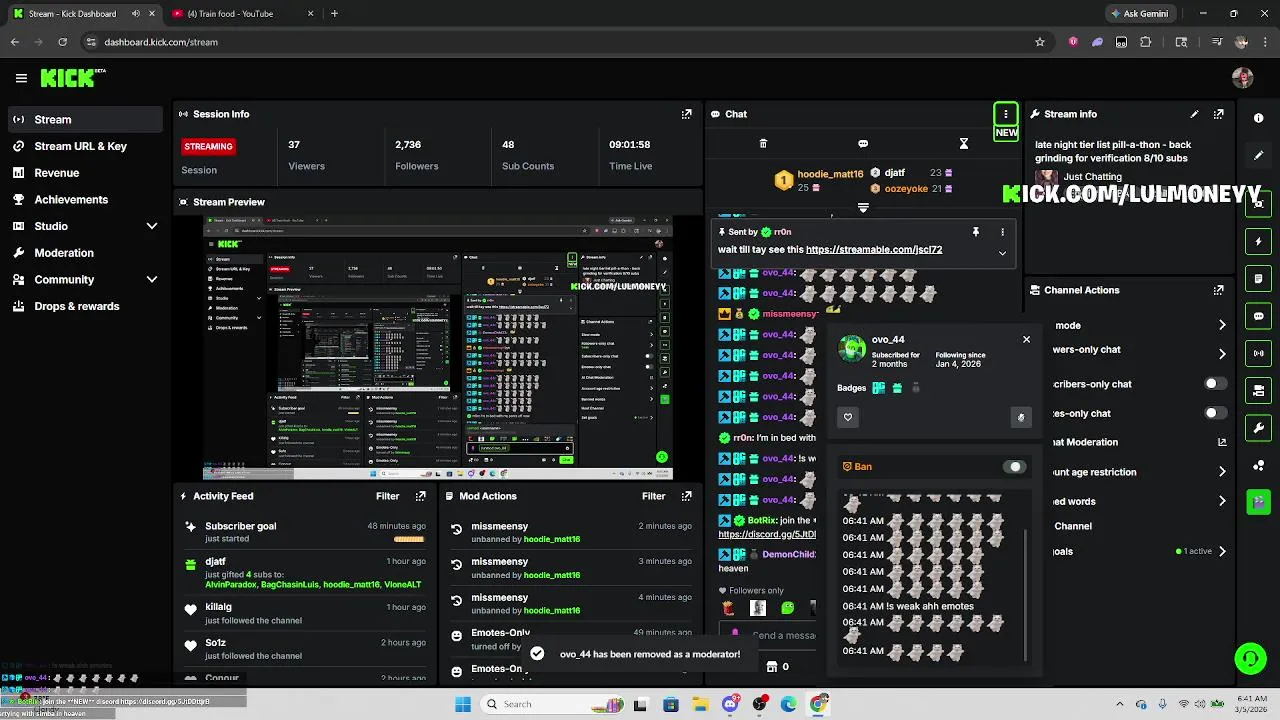Open followers-only chat options chevron
Viewport: 1280px width, 720px height.
coord(1222,354)
